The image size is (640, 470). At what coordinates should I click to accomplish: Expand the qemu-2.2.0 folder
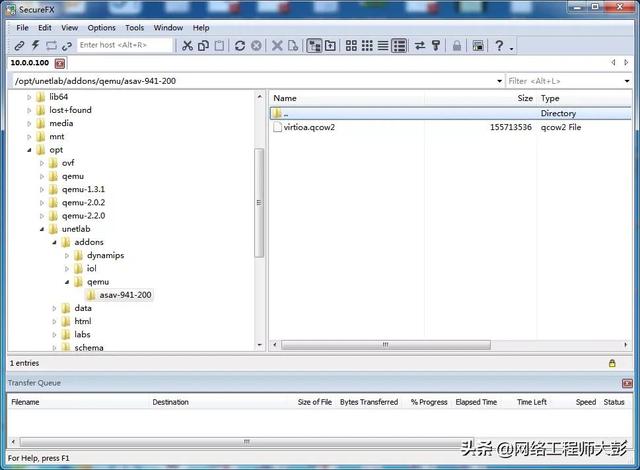42,216
